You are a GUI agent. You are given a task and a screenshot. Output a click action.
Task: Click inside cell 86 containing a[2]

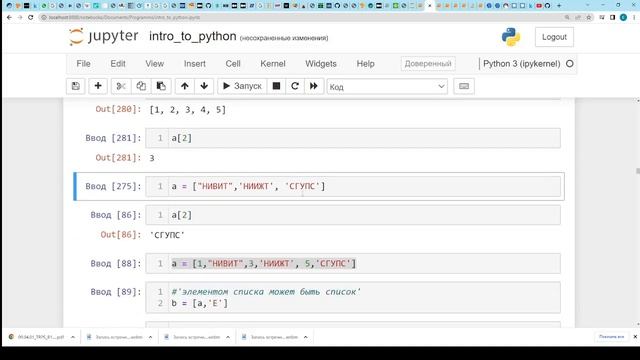click(353, 215)
